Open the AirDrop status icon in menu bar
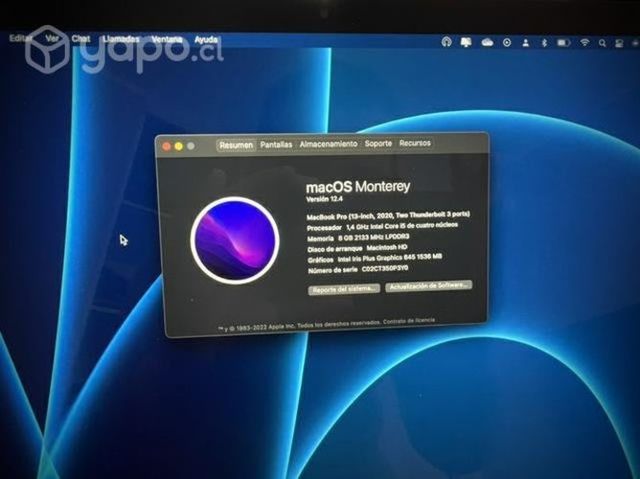This screenshot has width=640, height=479. (x=446, y=42)
